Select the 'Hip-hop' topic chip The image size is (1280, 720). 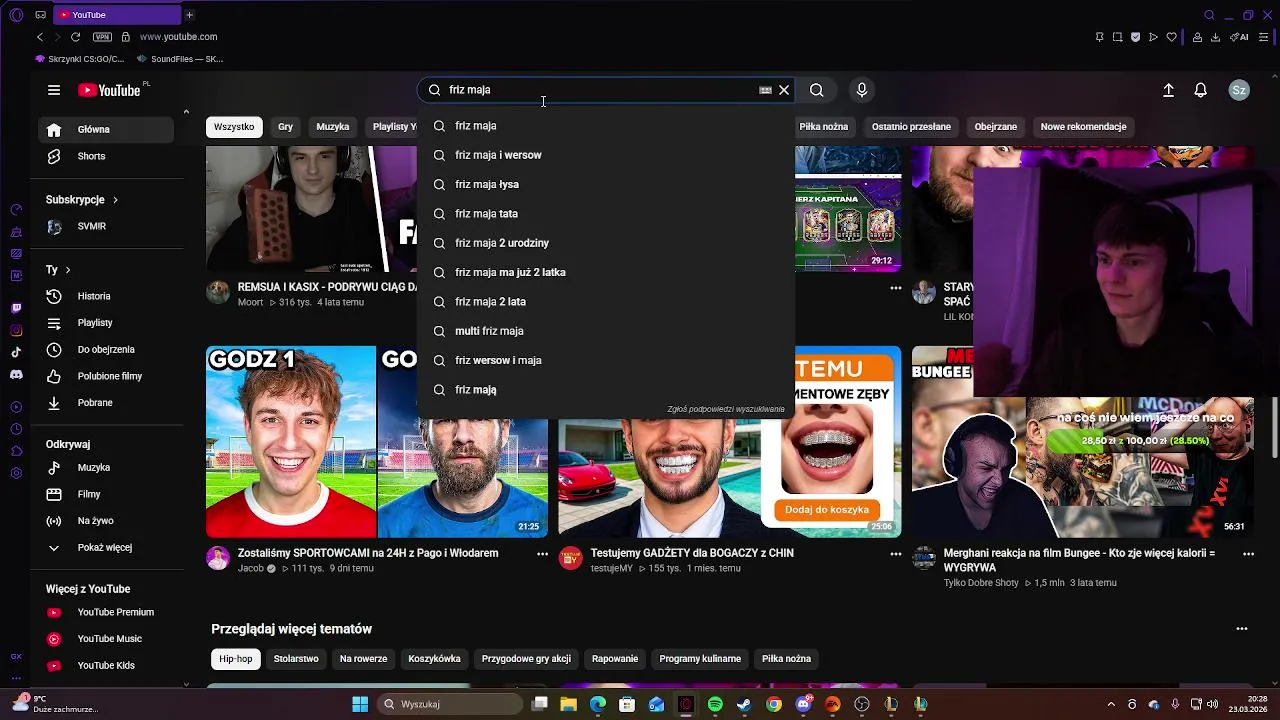pos(236,659)
